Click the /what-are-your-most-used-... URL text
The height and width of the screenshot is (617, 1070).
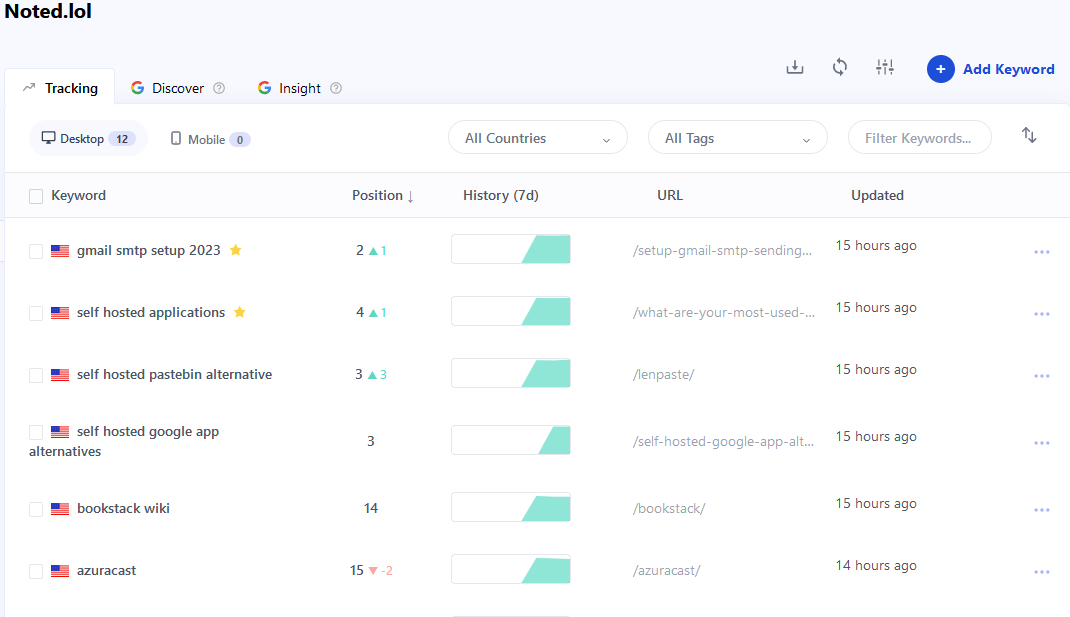pos(723,312)
